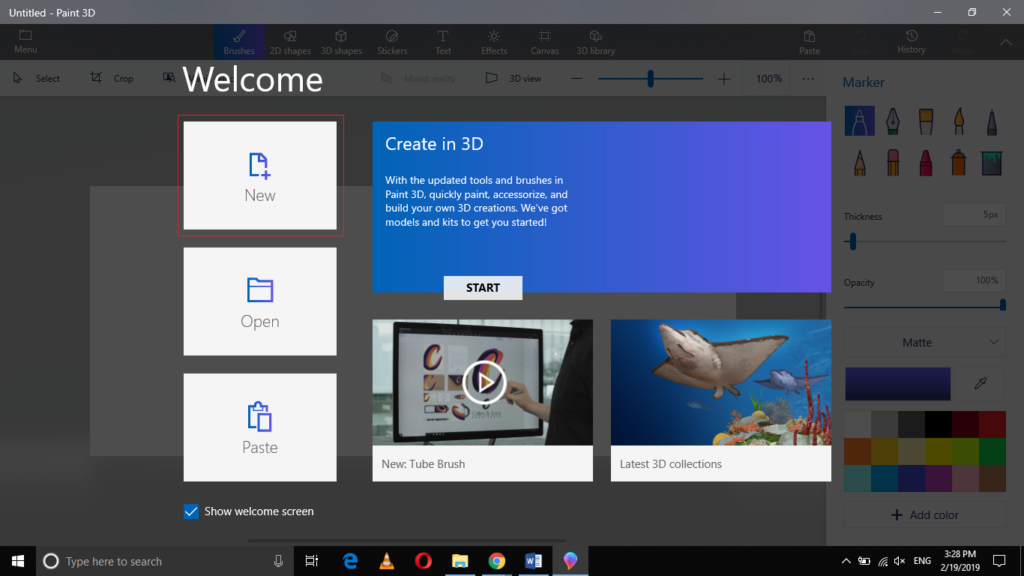Expand the Matte material dropdown
The image size is (1024, 576).
pyautogui.click(x=923, y=342)
